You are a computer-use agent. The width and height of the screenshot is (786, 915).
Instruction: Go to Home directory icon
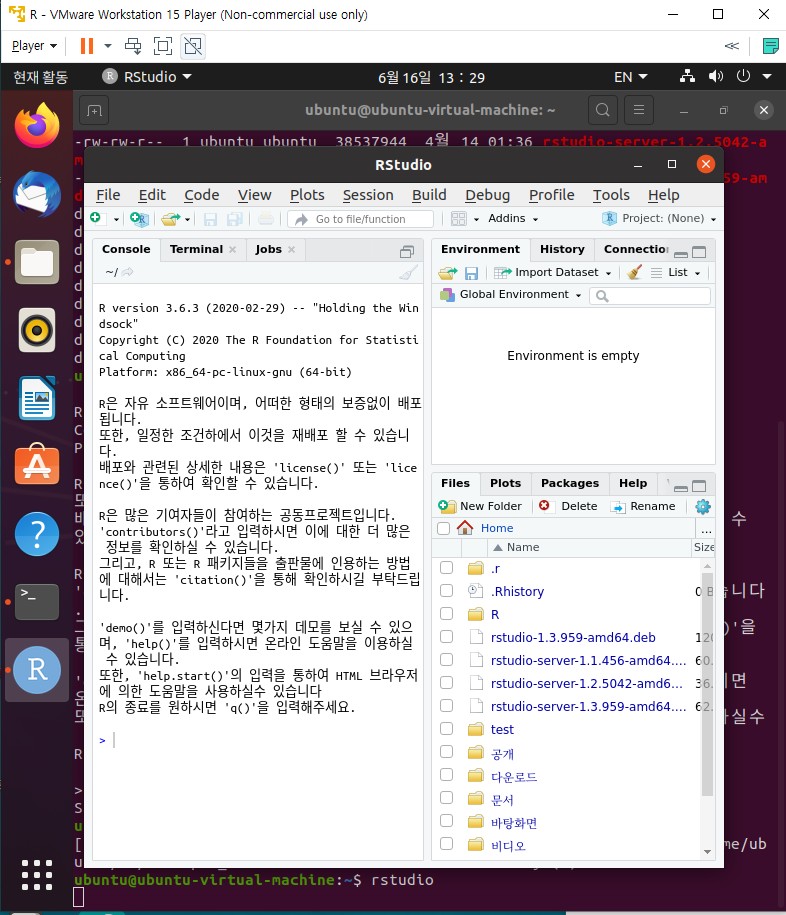click(x=465, y=528)
